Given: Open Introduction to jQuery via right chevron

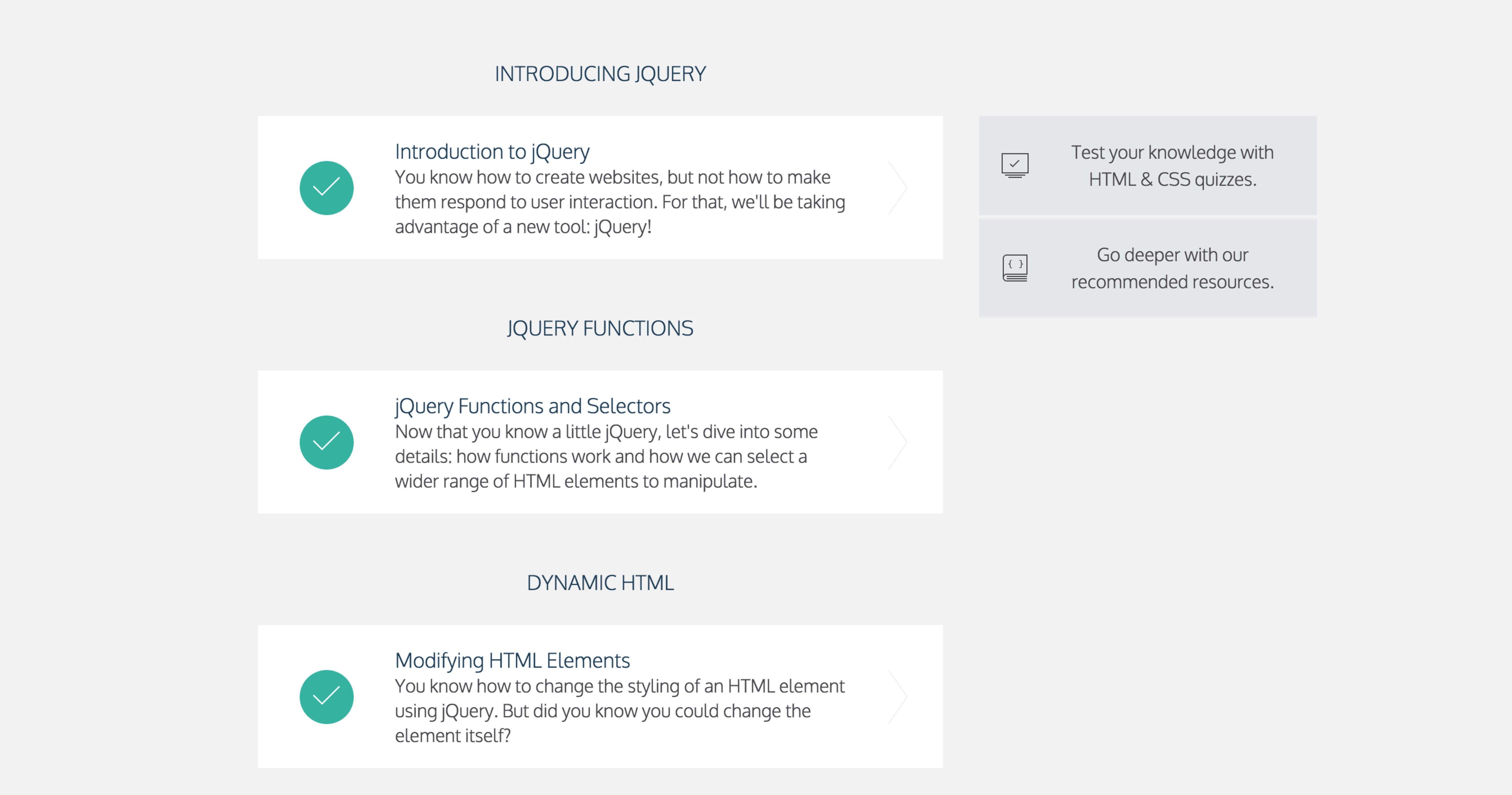Looking at the screenshot, I should (897, 188).
